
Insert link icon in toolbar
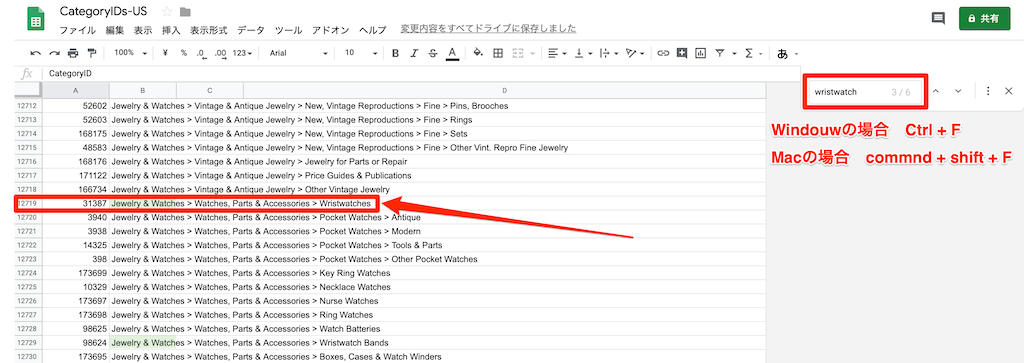click(663, 54)
